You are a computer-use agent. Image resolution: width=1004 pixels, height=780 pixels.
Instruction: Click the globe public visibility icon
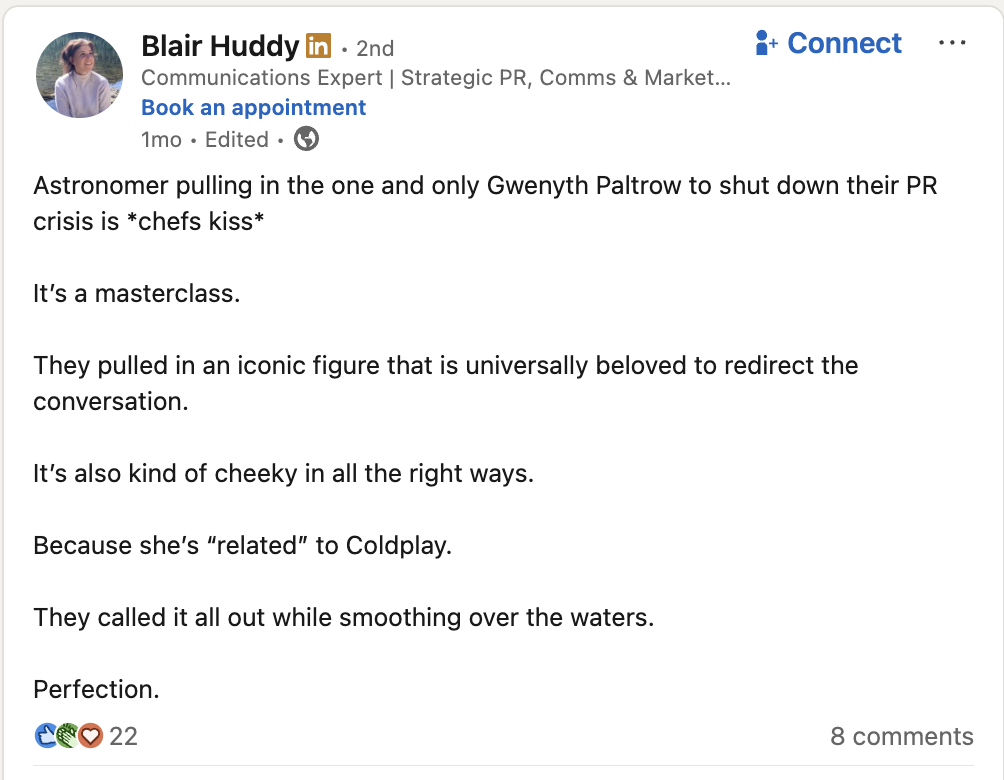[306, 140]
